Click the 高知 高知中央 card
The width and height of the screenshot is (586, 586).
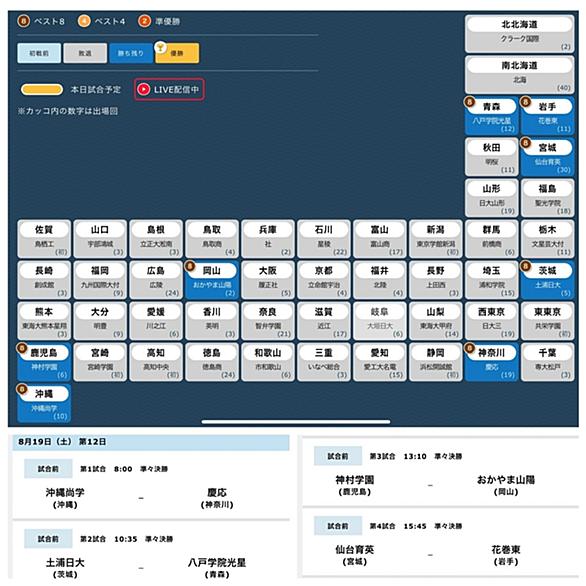(x=156, y=363)
